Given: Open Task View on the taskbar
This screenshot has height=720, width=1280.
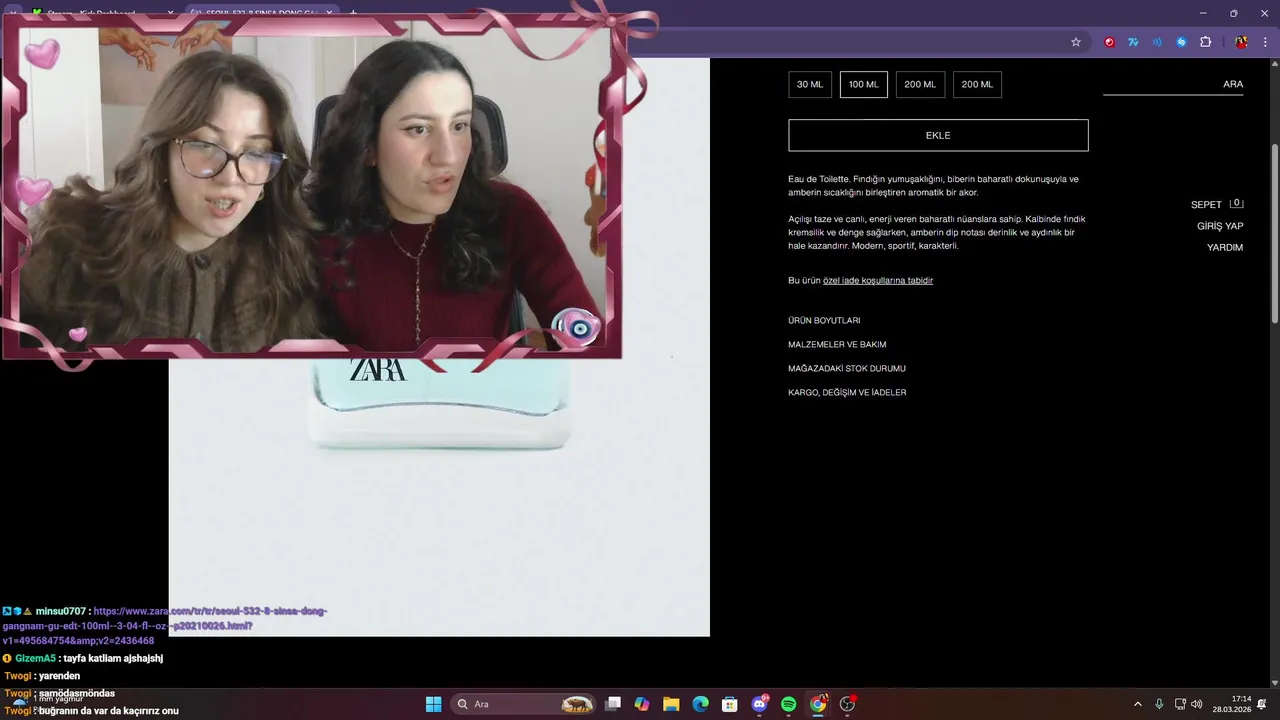Looking at the screenshot, I should click(x=613, y=704).
